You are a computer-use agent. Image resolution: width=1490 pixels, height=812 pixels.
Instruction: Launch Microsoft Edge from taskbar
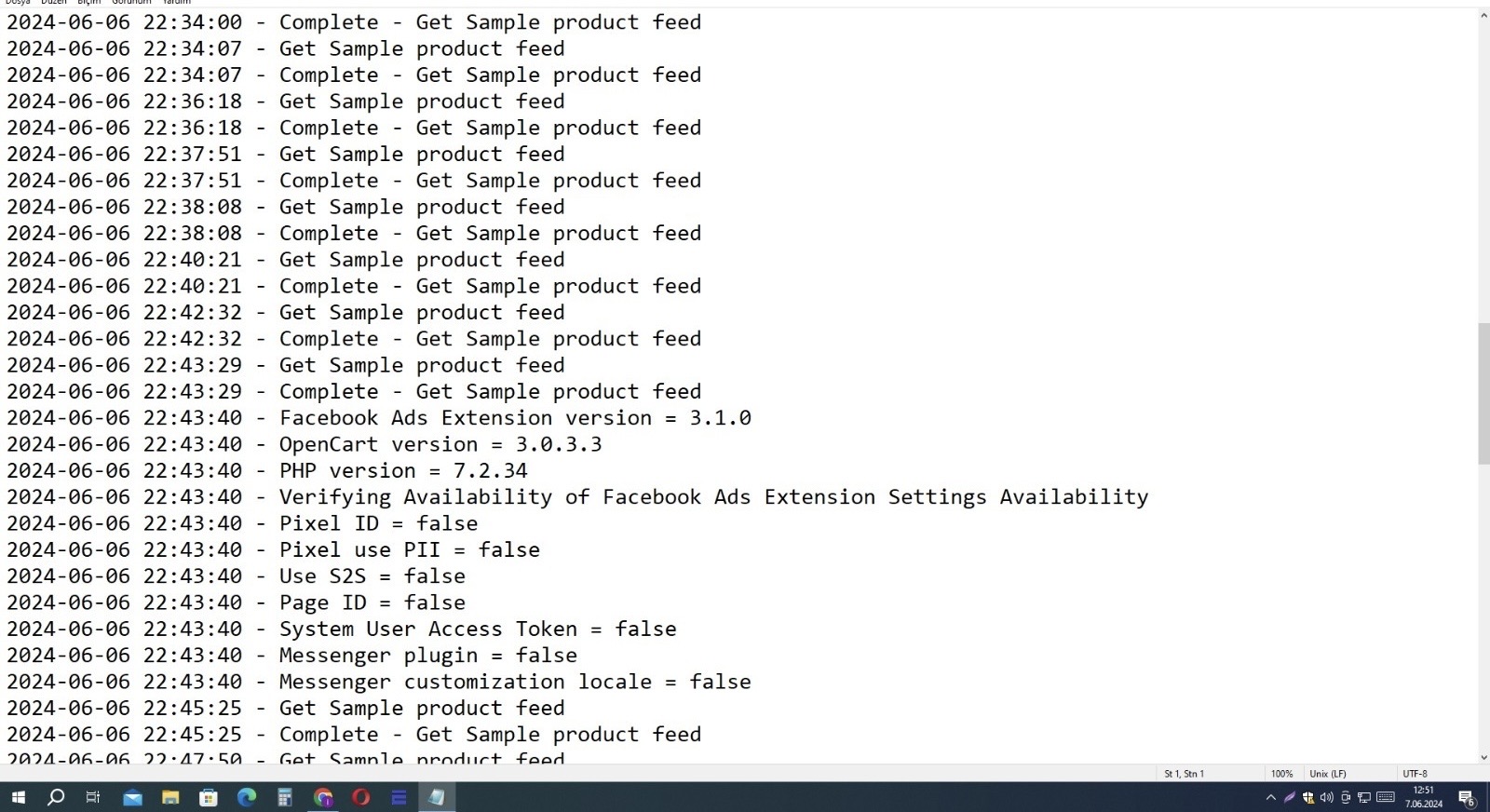[247, 797]
